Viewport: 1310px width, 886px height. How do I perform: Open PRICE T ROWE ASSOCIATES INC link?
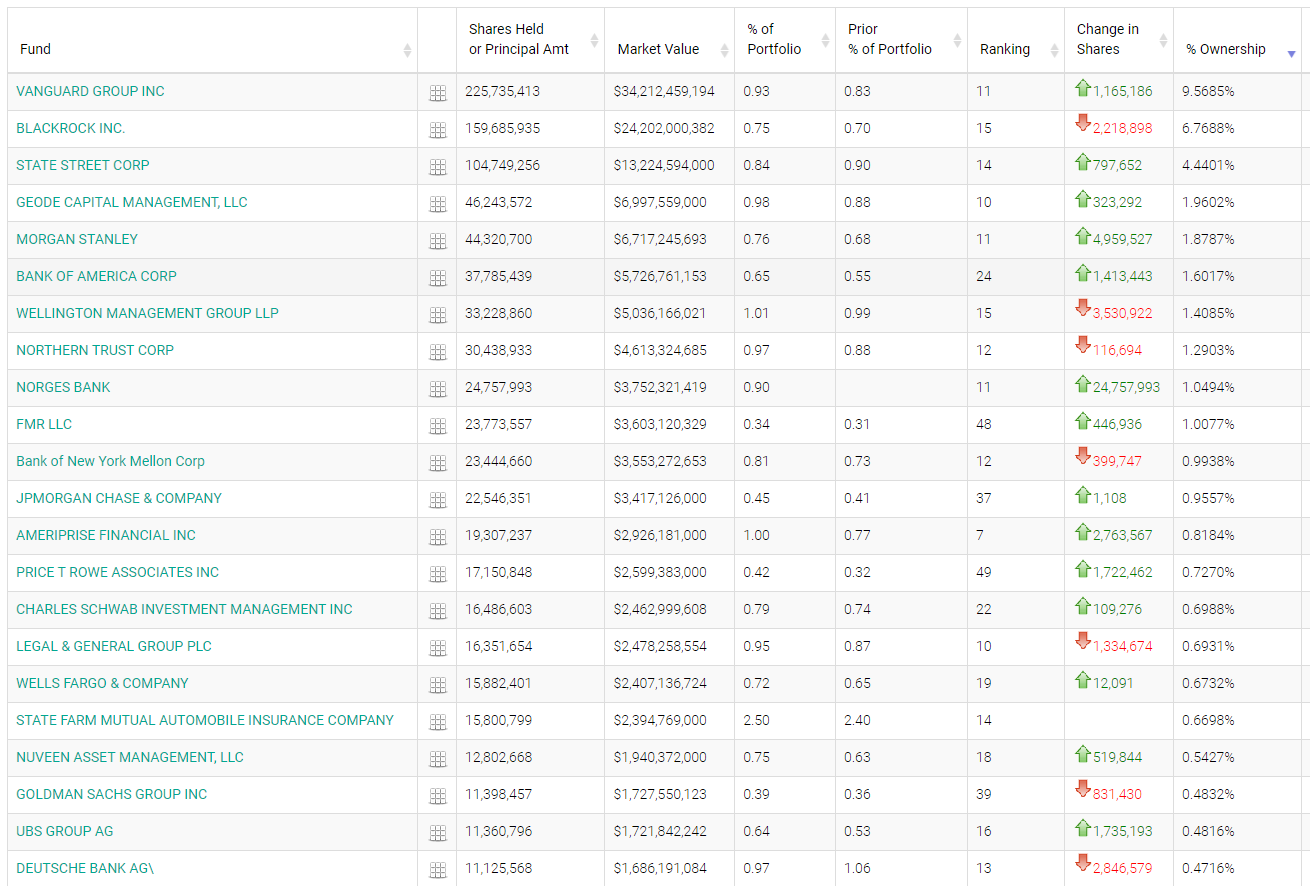coord(117,572)
